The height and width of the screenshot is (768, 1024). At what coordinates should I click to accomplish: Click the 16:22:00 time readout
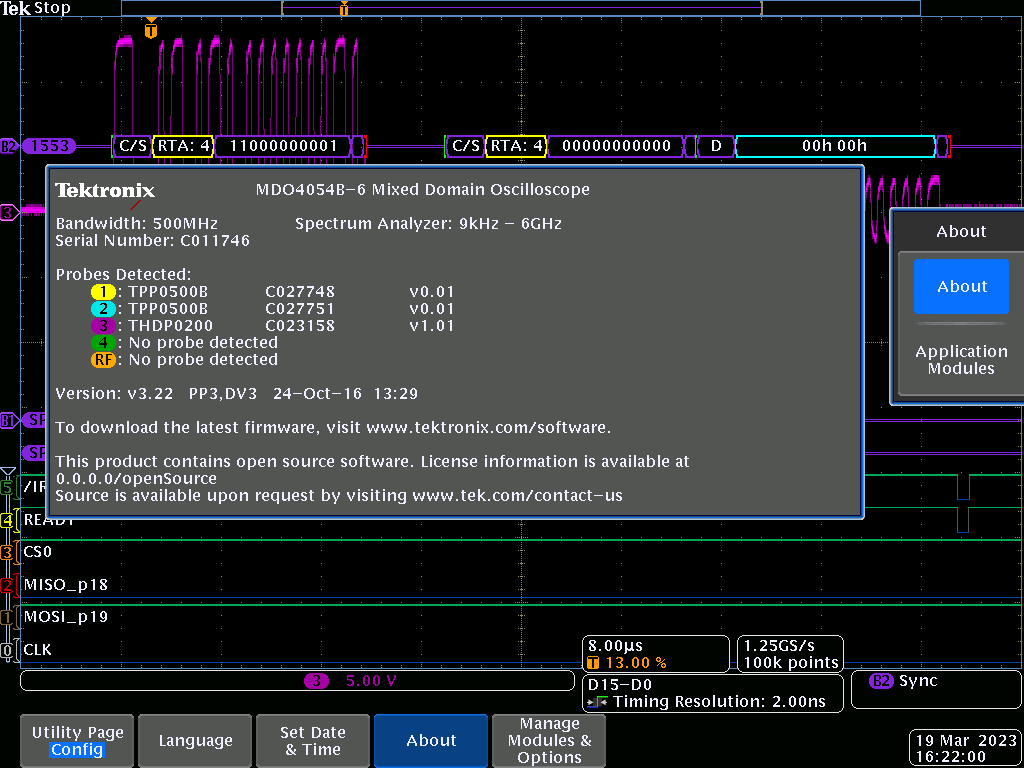950,757
